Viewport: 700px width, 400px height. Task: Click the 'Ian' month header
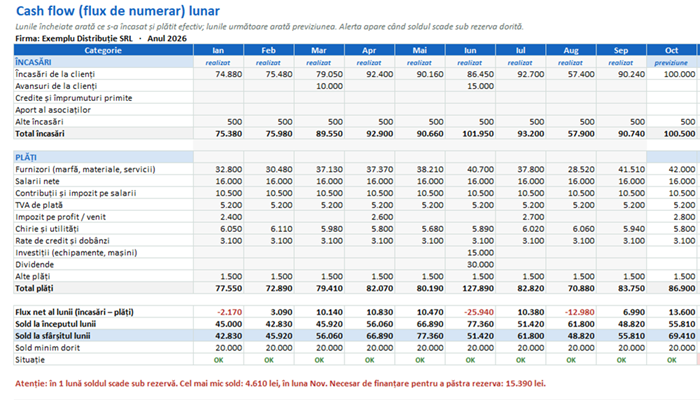click(218, 50)
